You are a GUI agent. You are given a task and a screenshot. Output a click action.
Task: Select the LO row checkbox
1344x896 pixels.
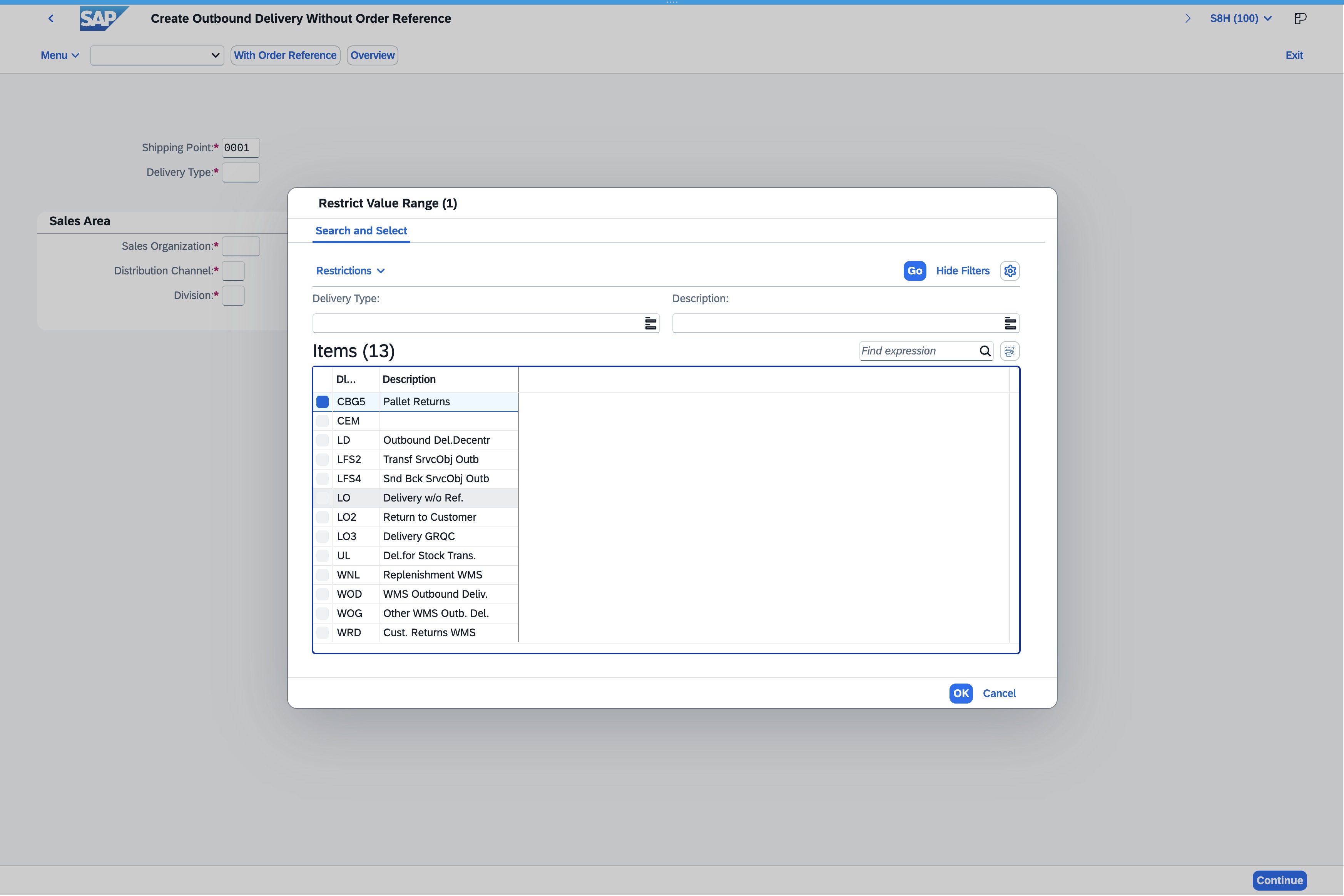(x=322, y=498)
